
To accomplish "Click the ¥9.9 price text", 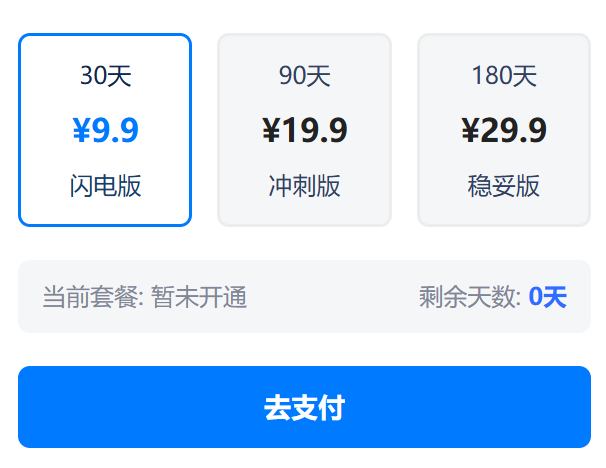I will pyautogui.click(x=105, y=130).
